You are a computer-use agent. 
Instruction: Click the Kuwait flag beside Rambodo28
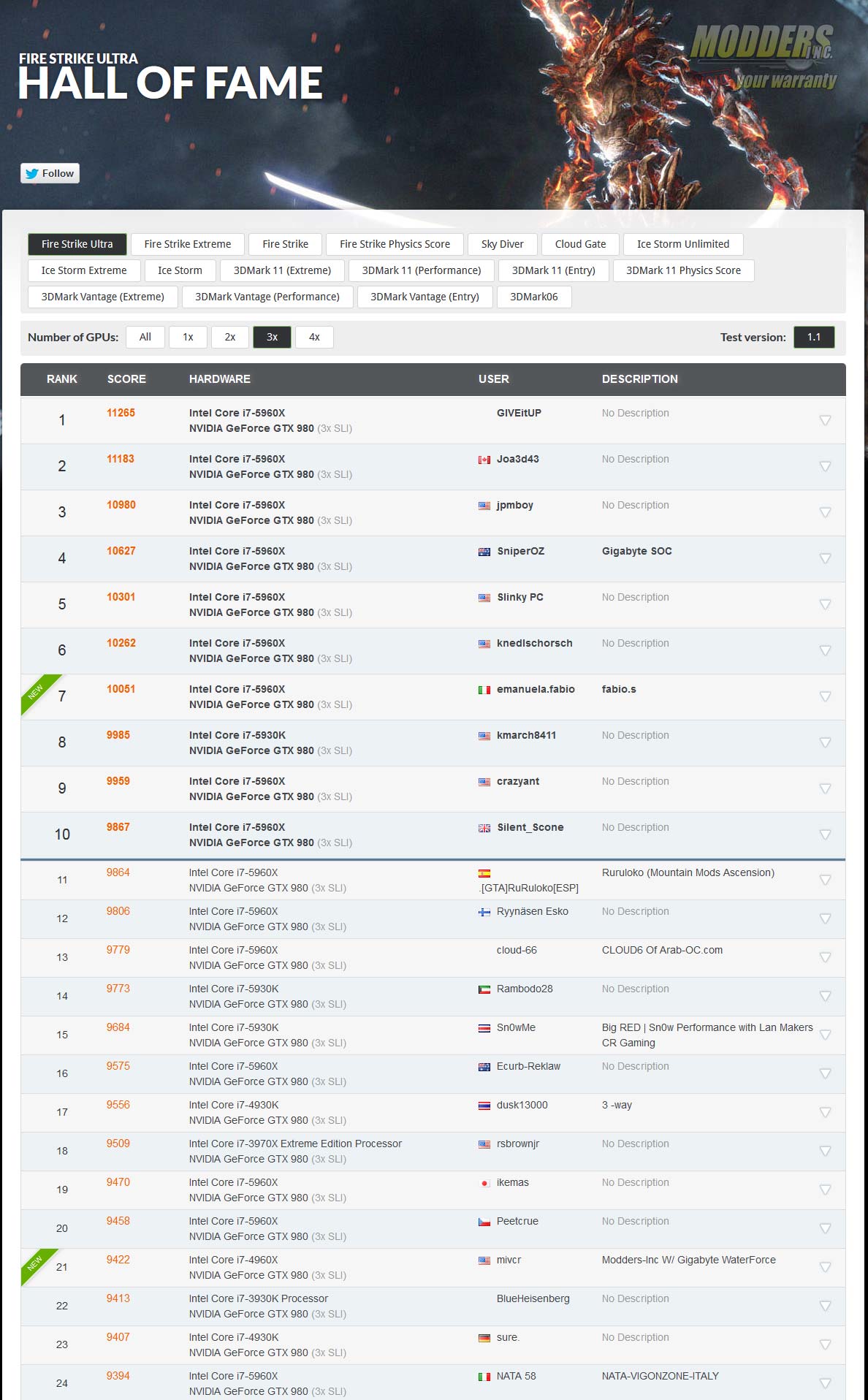point(484,989)
